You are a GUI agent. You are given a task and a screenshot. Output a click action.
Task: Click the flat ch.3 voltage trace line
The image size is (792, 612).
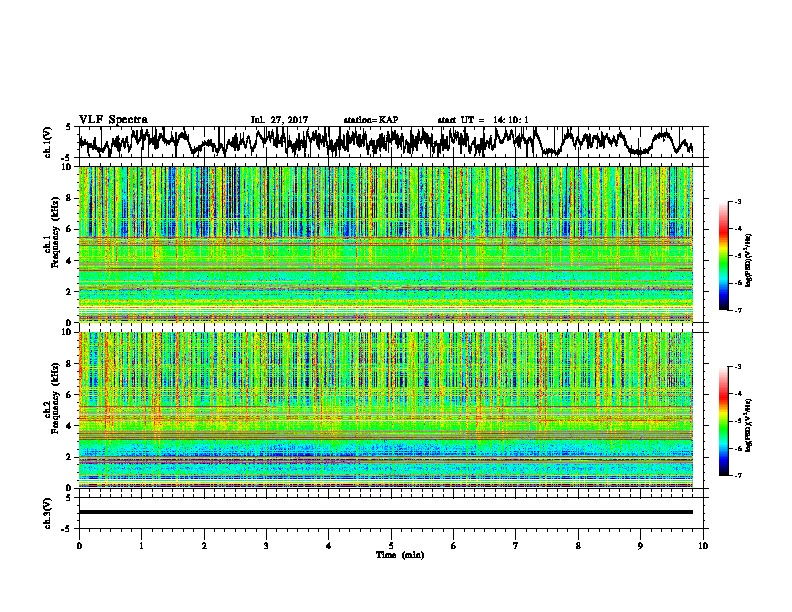[x=385, y=512]
